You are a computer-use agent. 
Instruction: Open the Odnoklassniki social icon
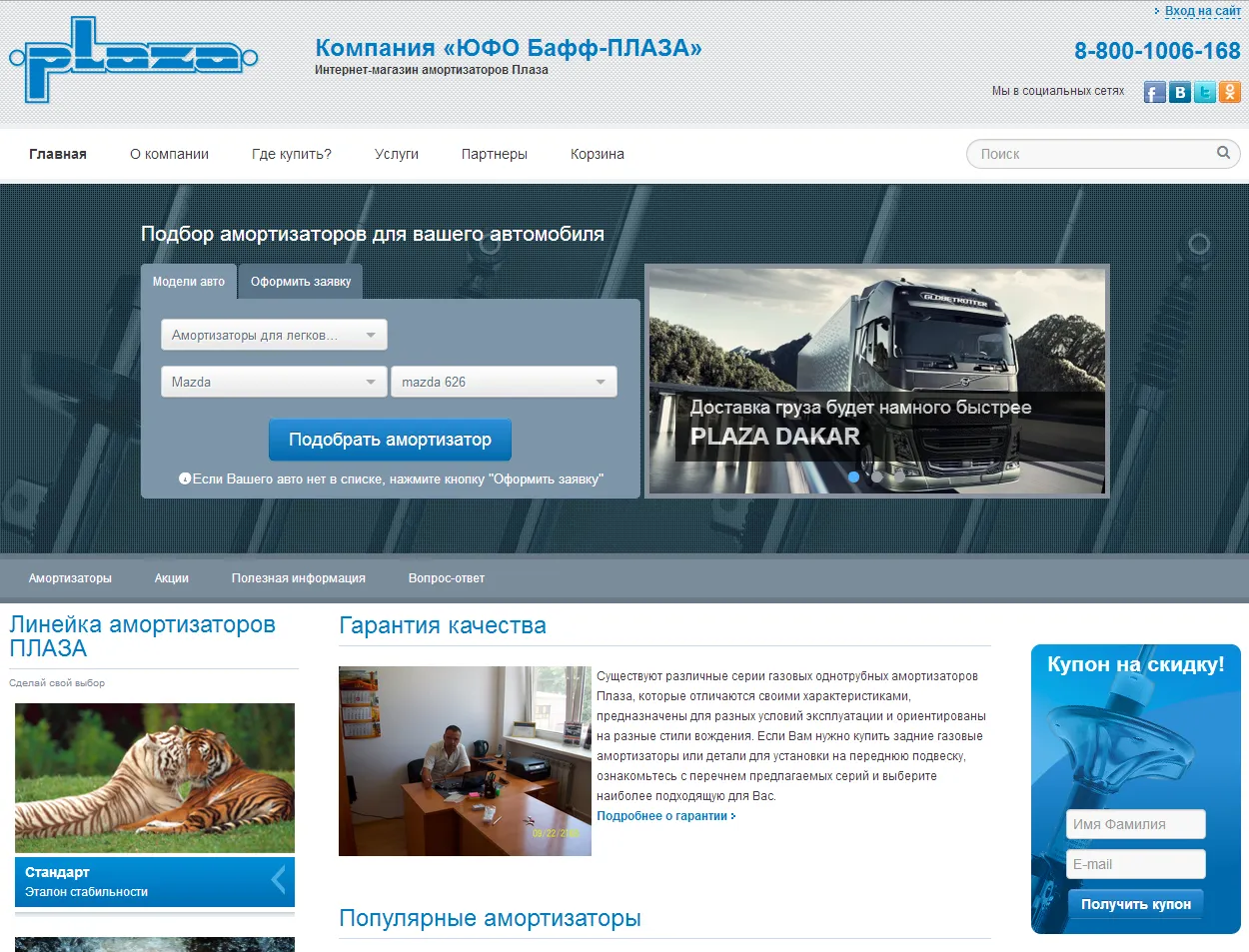1230,93
